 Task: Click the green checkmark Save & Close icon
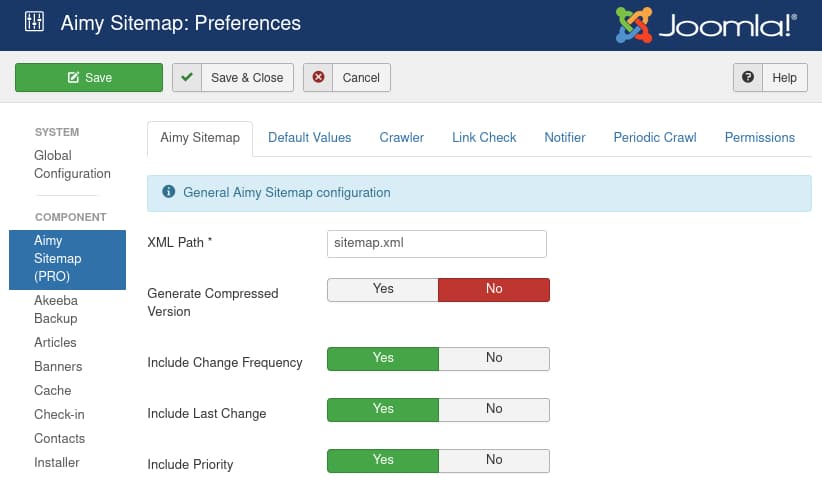pyautogui.click(x=186, y=77)
